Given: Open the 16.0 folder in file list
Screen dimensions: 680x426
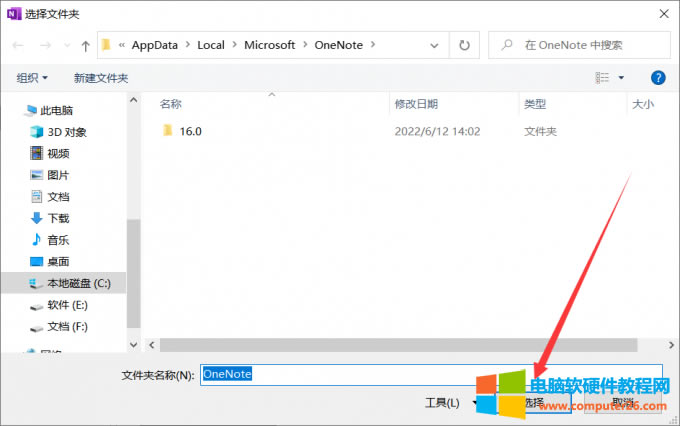Looking at the screenshot, I should (x=190, y=131).
